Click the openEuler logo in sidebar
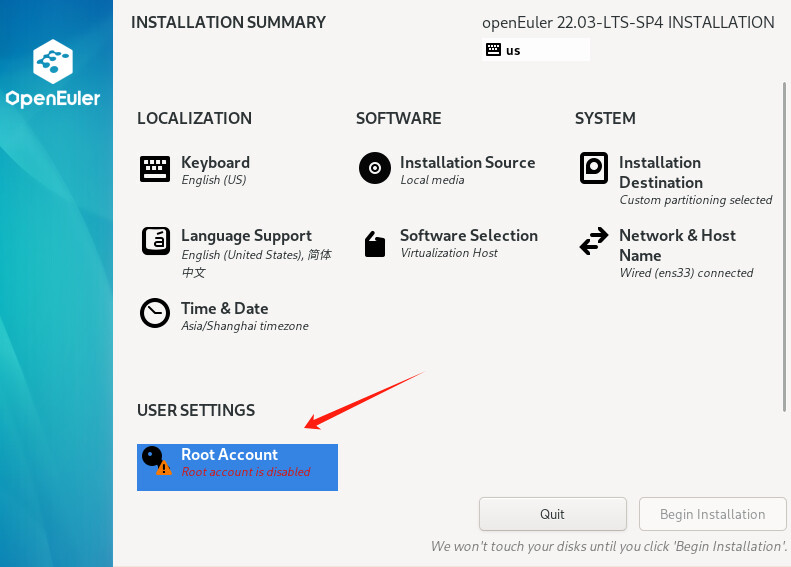 pos(53,74)
